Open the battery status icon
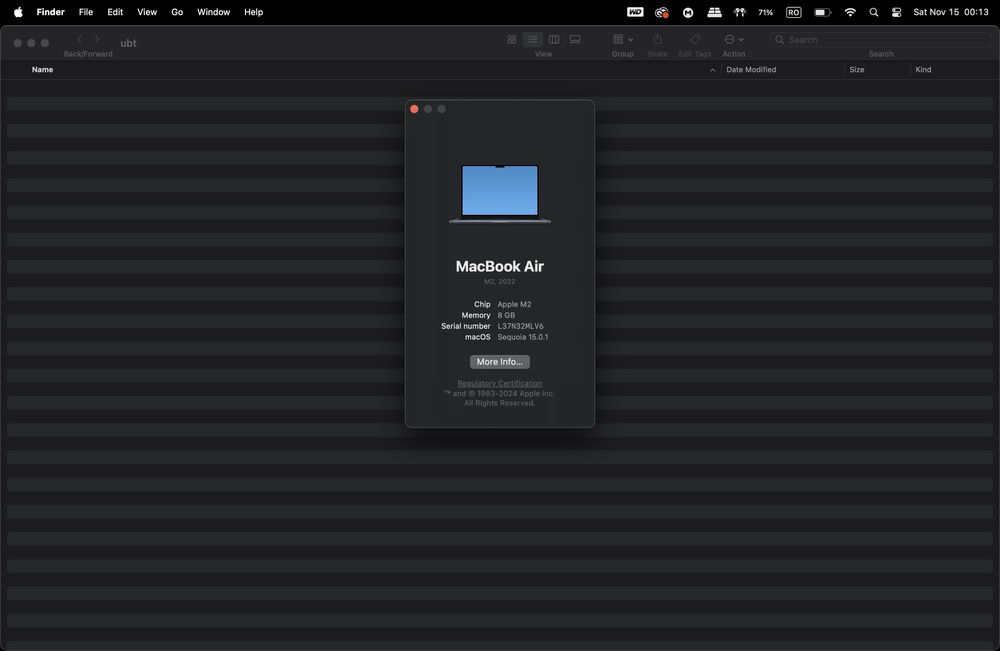Image resolution: width=1000 pixels, height=651 pixels. pyautogui.click(x=823, y=12)
